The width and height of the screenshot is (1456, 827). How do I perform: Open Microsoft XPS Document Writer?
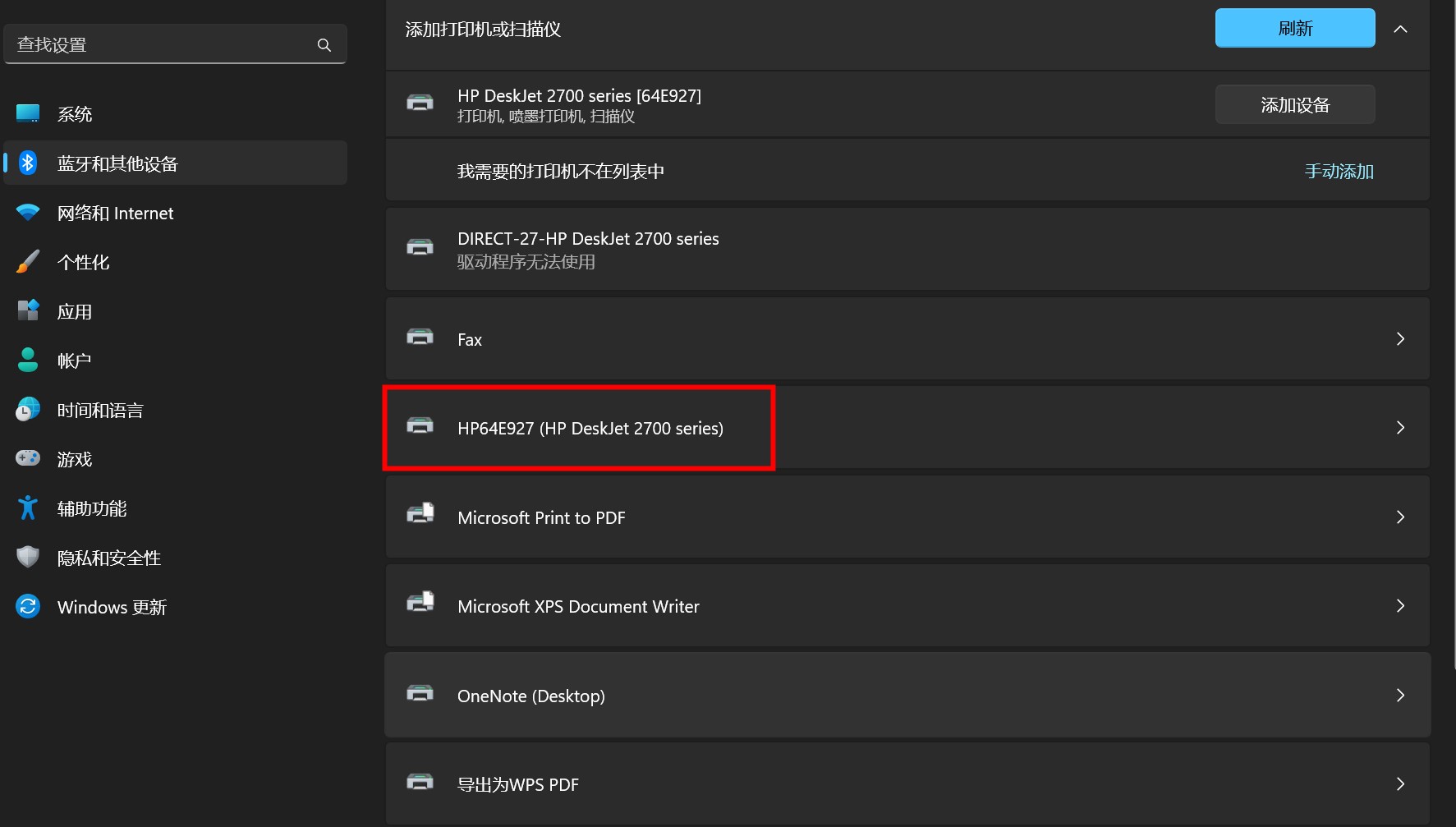(907, 605)
